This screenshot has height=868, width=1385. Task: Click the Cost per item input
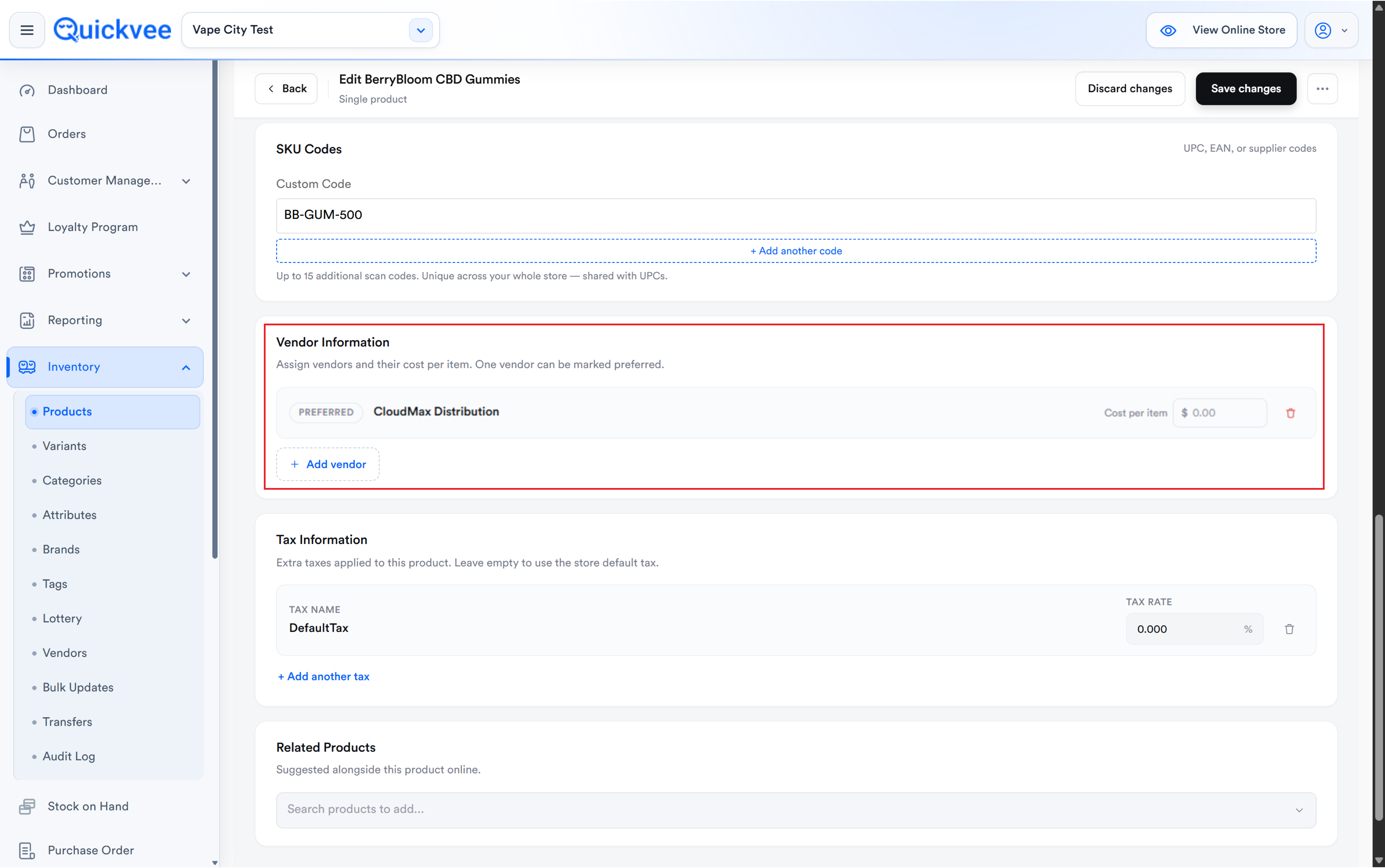[x=1220, y=413]
